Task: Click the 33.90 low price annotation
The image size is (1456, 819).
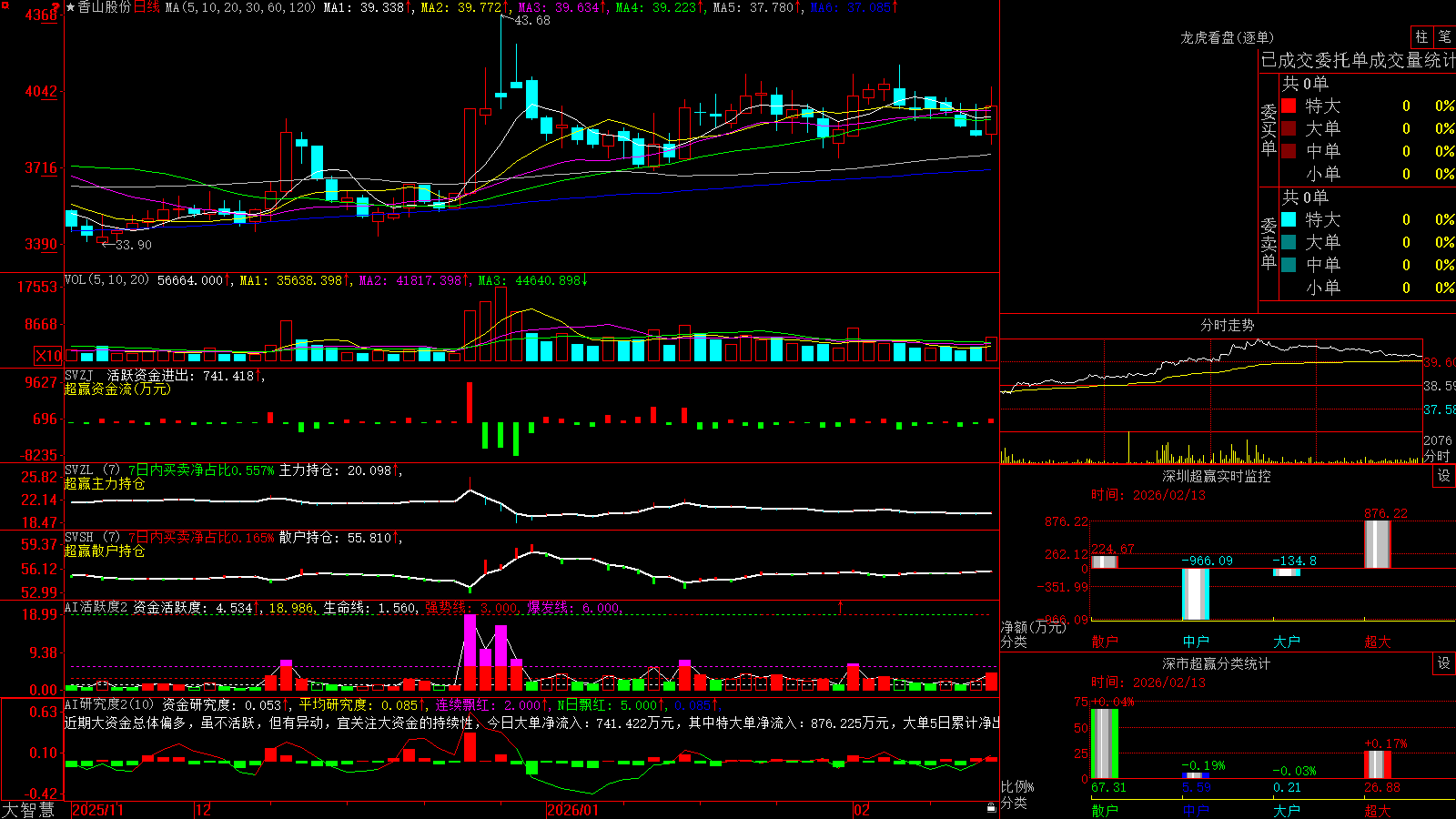Action: click(x=134, y=245)
